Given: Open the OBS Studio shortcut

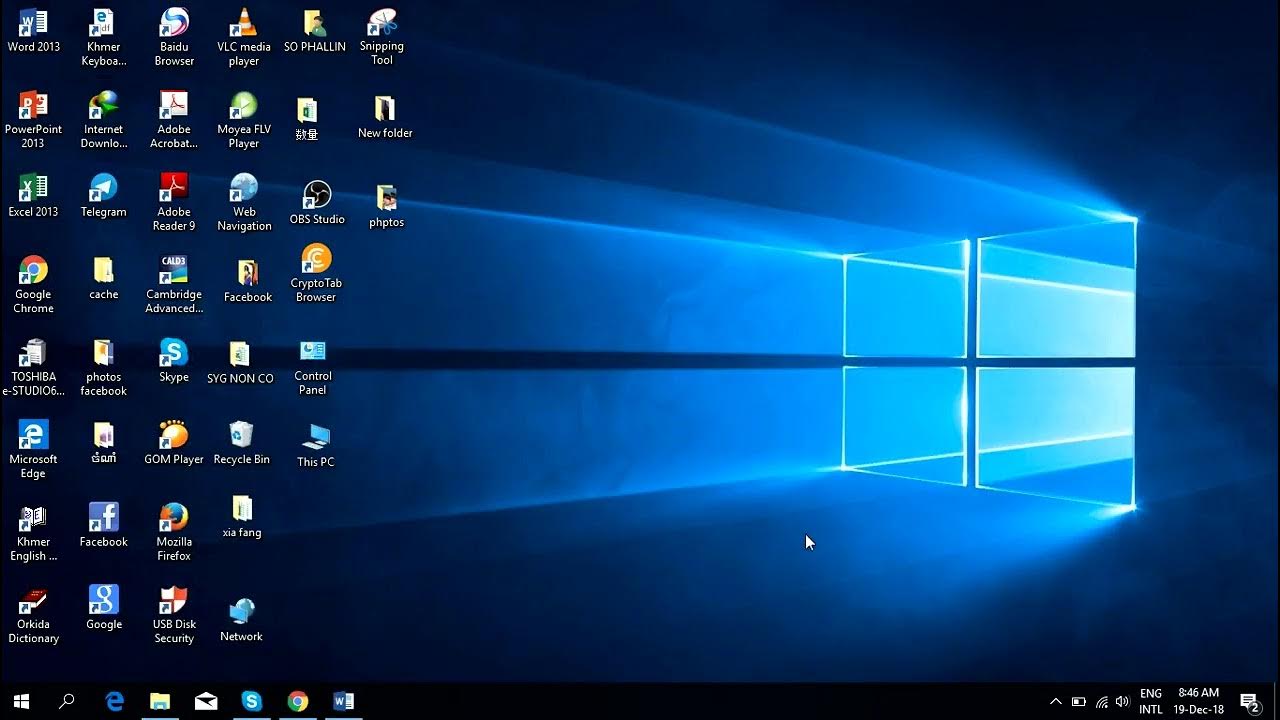Looking at the screenshot, I should coord(316,203).
